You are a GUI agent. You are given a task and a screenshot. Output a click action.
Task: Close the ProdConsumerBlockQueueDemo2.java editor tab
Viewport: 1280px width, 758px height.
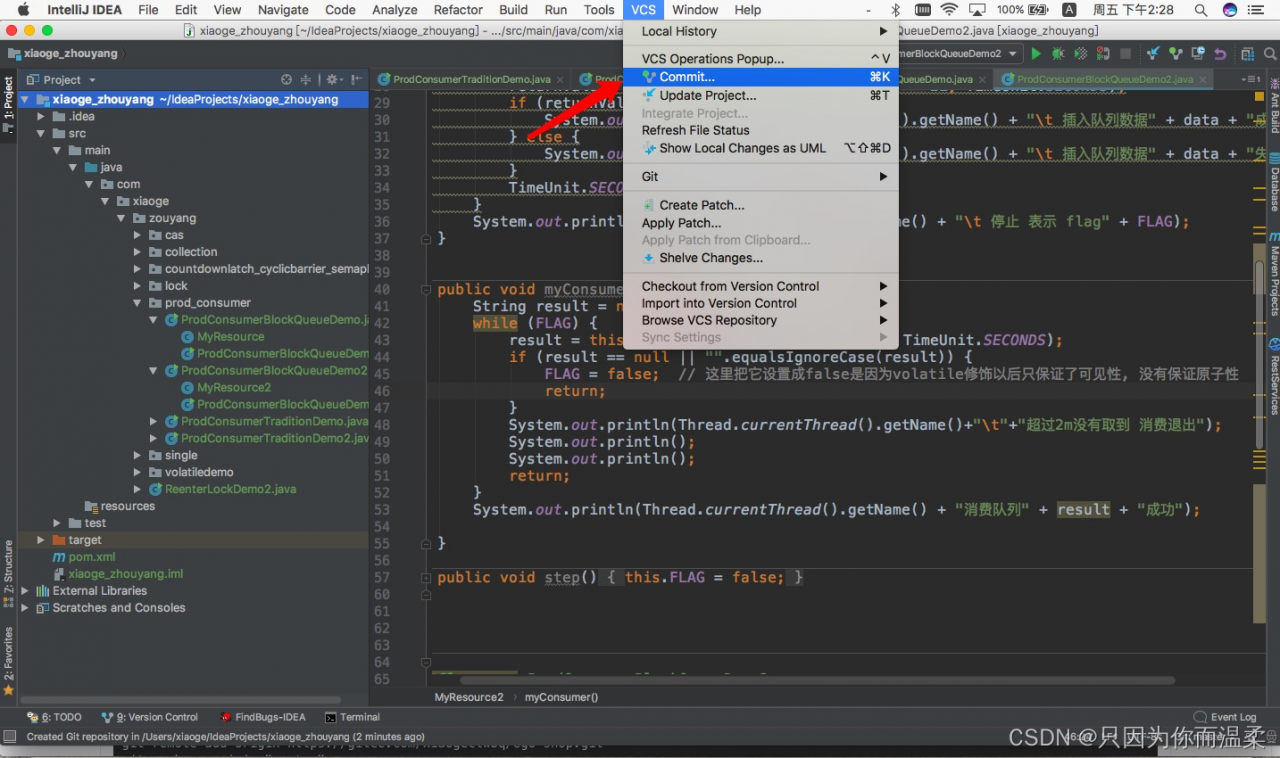click(x=1202, y=79)
